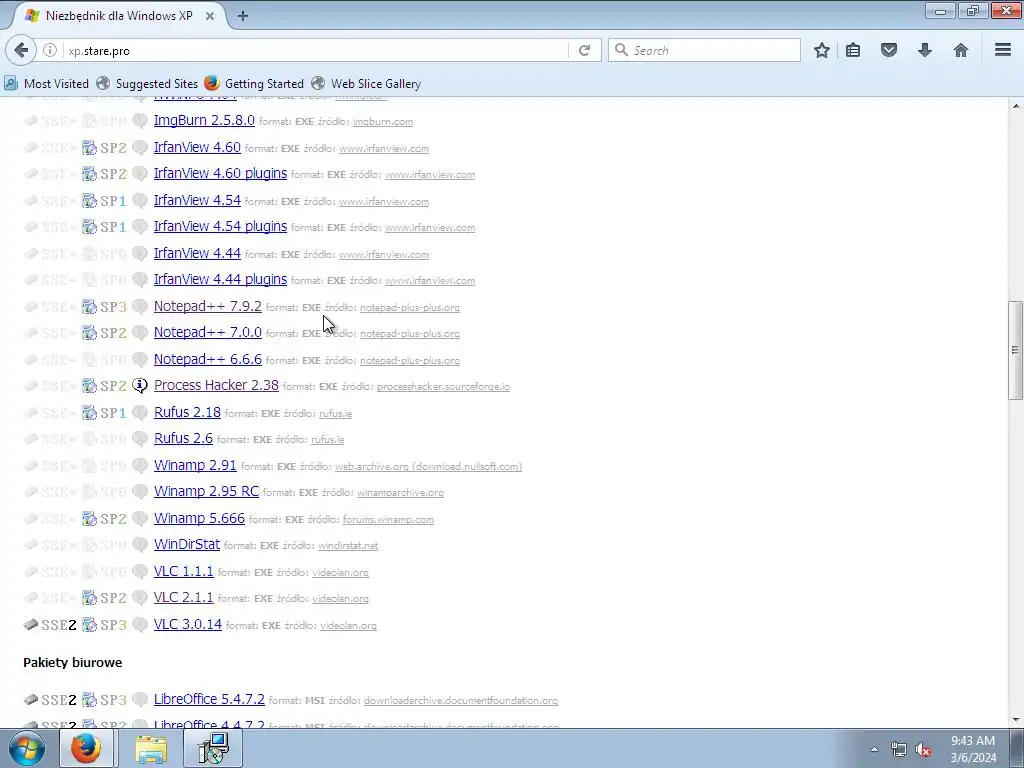Viewport: 1024px width, 768px height.
Task: Open the WinDirStat download link
Action: (x=187, y=544)
